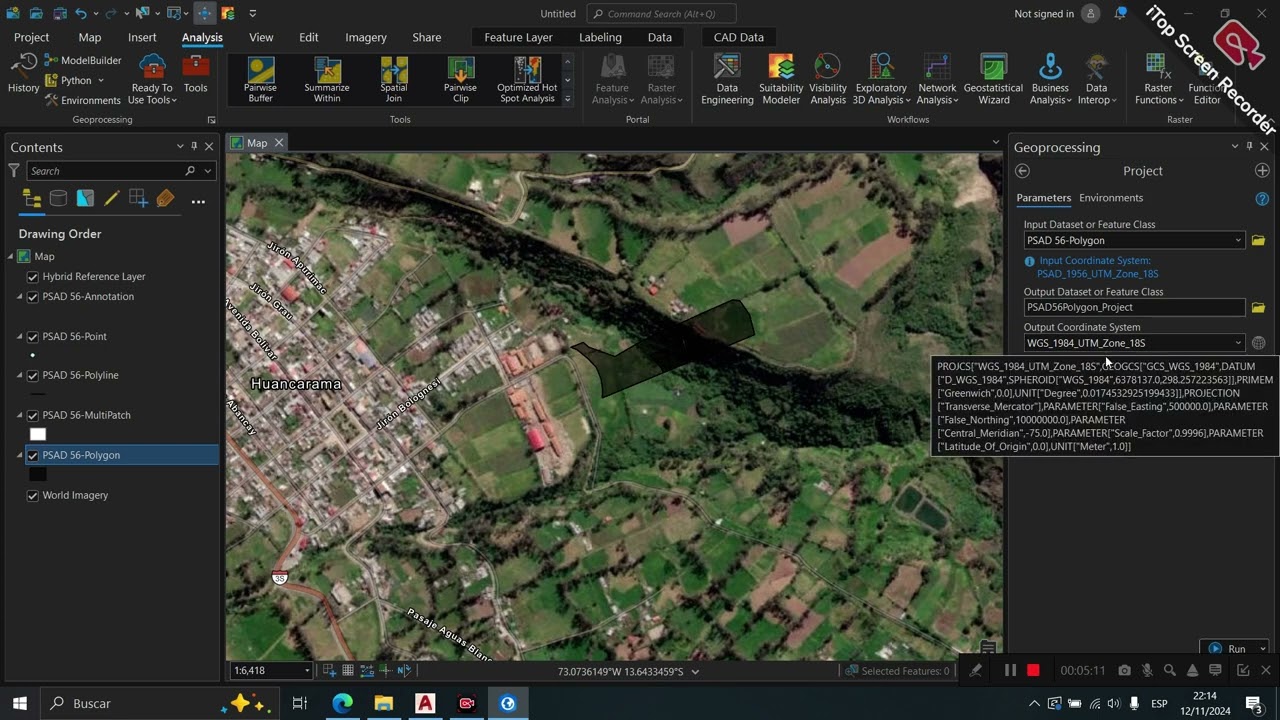
Task: Toggle PSAD 56-Polygon layer visibility
Action: 33,456
